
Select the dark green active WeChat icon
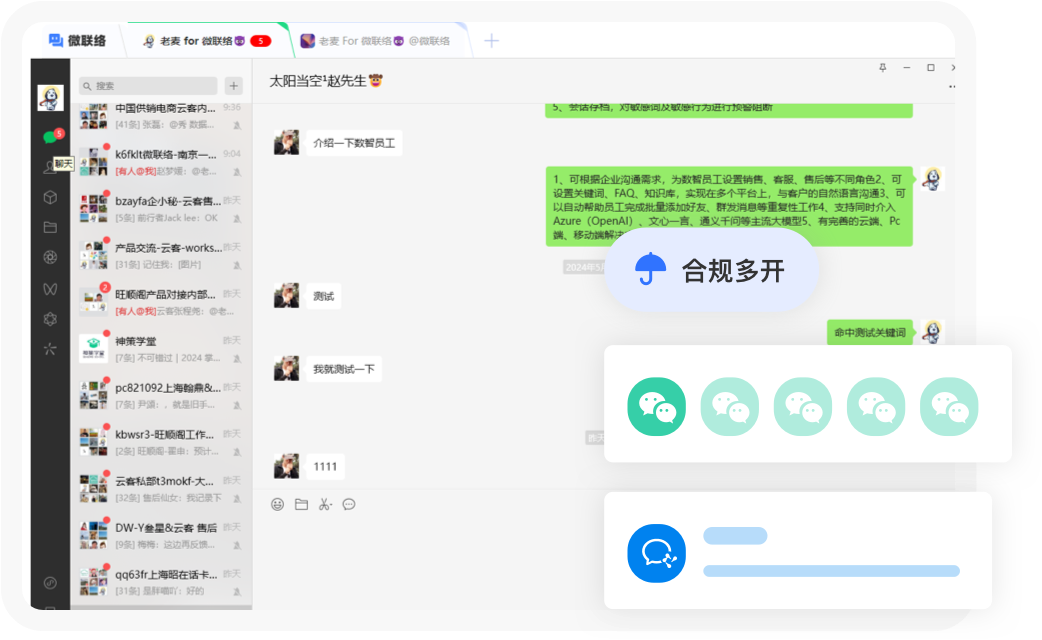pyautogui.click(x=656, y=405)
